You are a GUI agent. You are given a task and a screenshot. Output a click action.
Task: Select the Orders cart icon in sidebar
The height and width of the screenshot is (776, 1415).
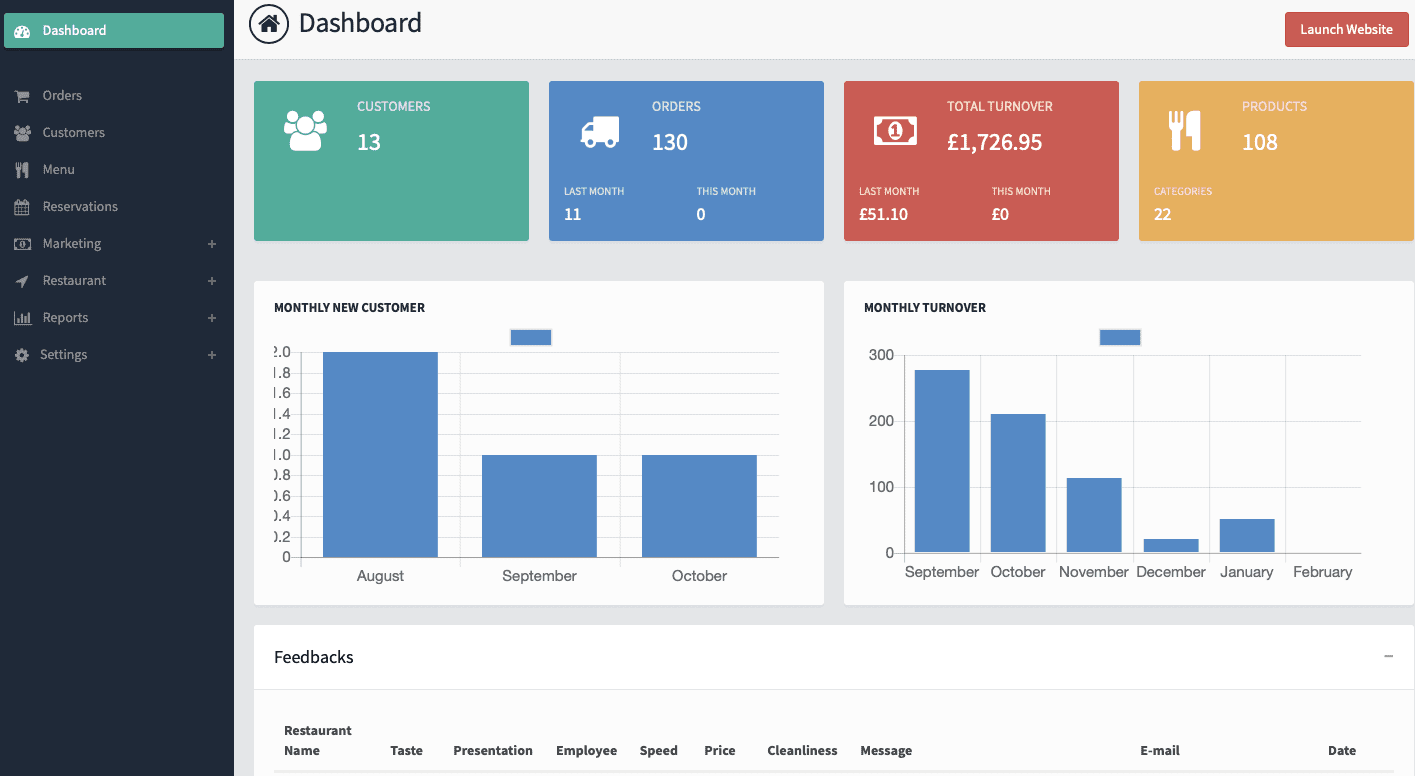[22, 95]
